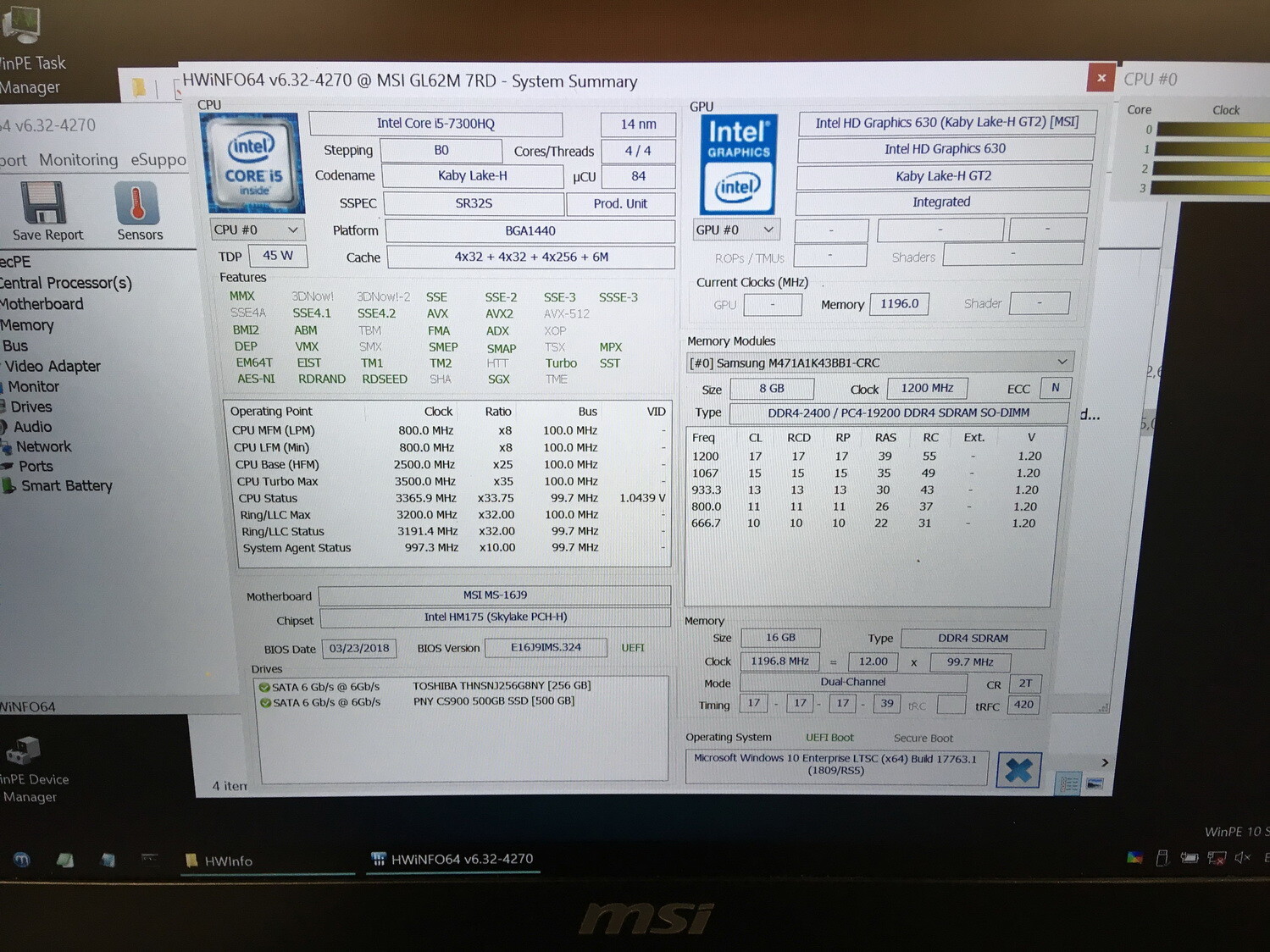Viewport: 1270px width, 952px height.
Task: Switch to HWiNFO64 v6.32-4270 taskbar button
Action: [452, 859]
